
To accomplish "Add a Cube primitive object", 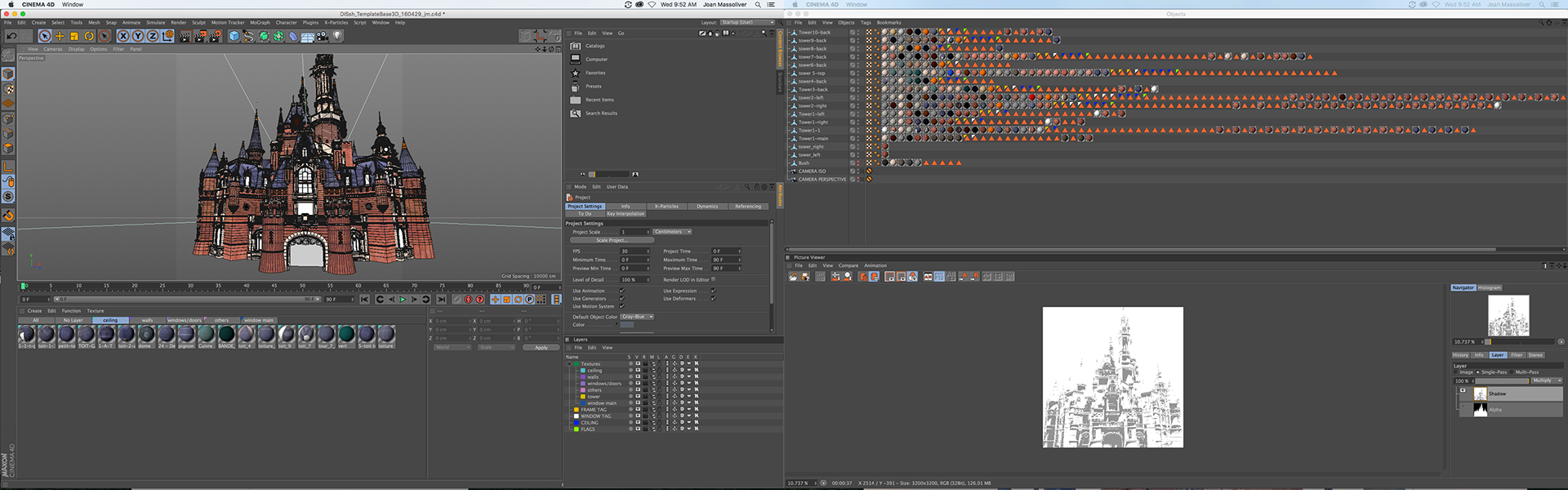I will point(234,36).
